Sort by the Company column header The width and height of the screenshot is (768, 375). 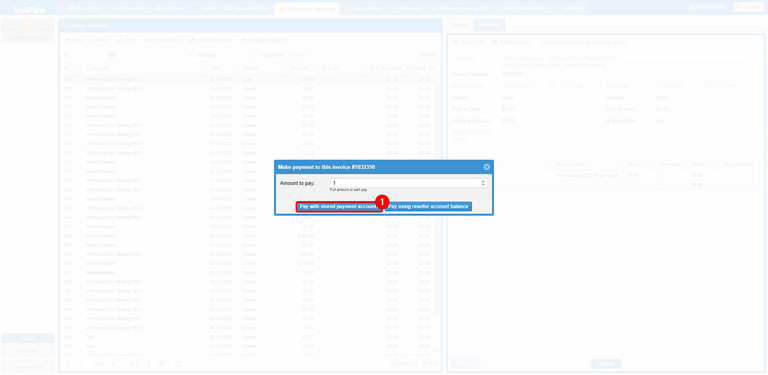144,68
